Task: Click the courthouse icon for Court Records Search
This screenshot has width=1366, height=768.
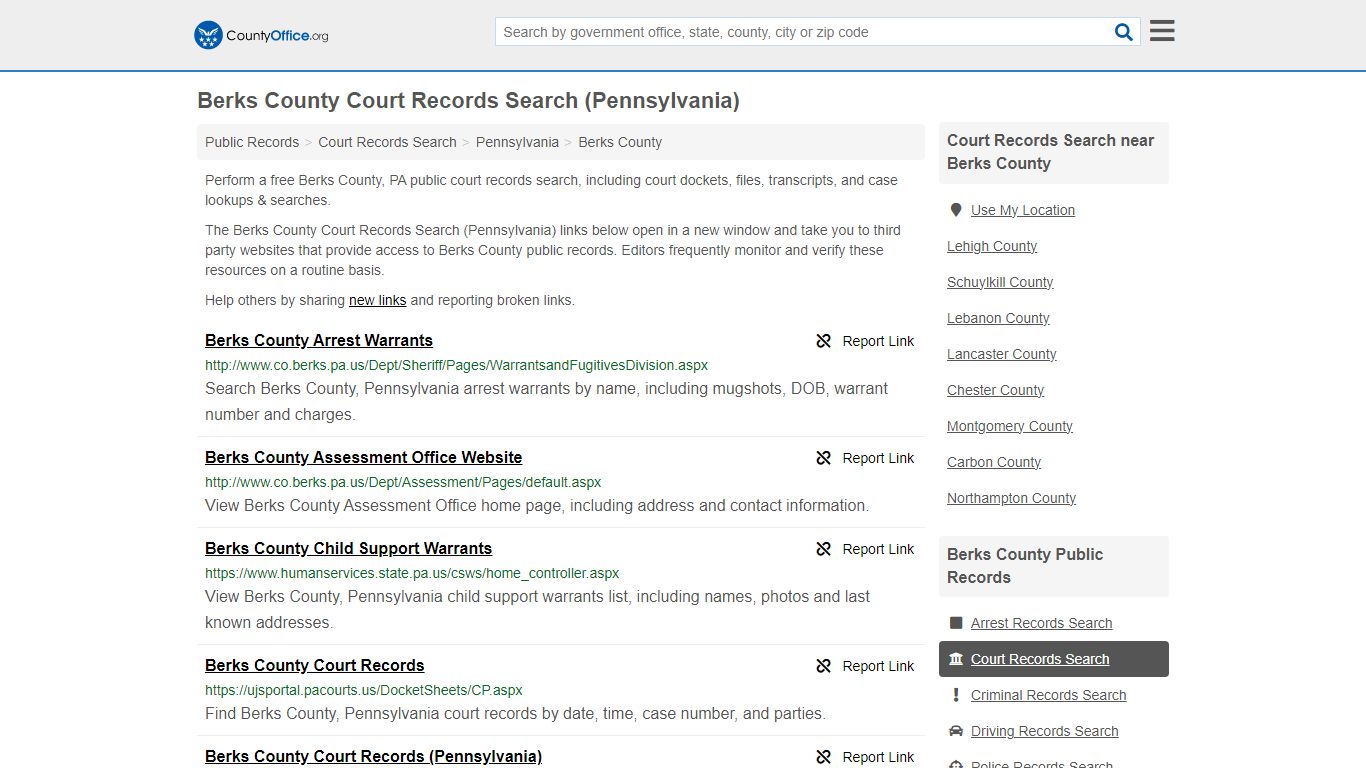Action: point(956,659)
